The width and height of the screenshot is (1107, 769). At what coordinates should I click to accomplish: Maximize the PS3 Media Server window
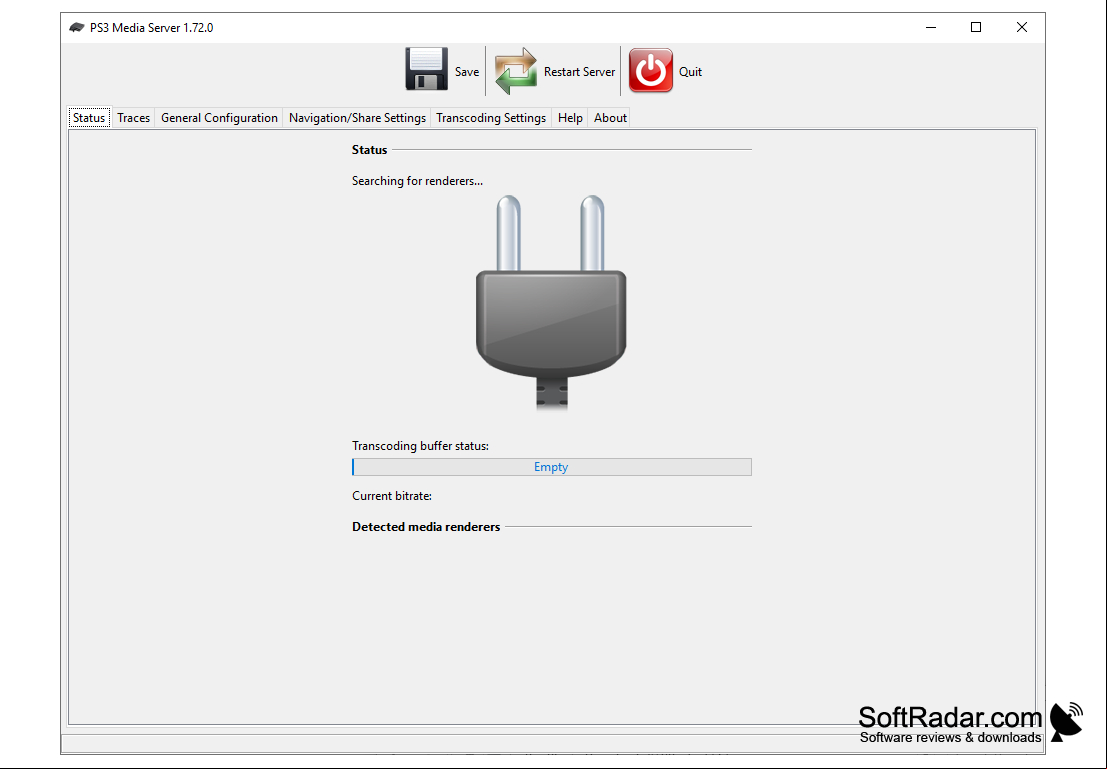click(x=976, y=28)
